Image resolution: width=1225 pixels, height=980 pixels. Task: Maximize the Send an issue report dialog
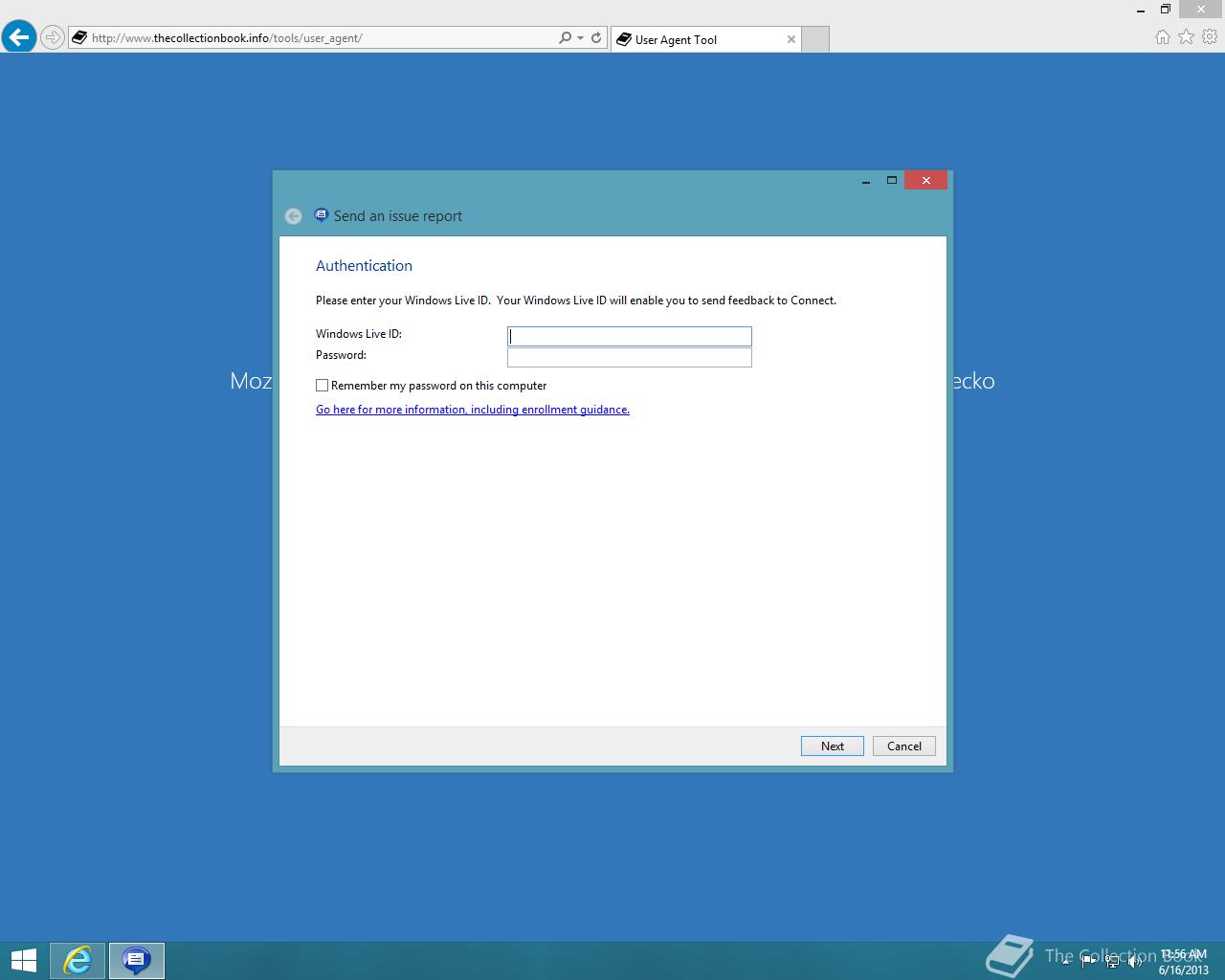[x=892, y=181]
